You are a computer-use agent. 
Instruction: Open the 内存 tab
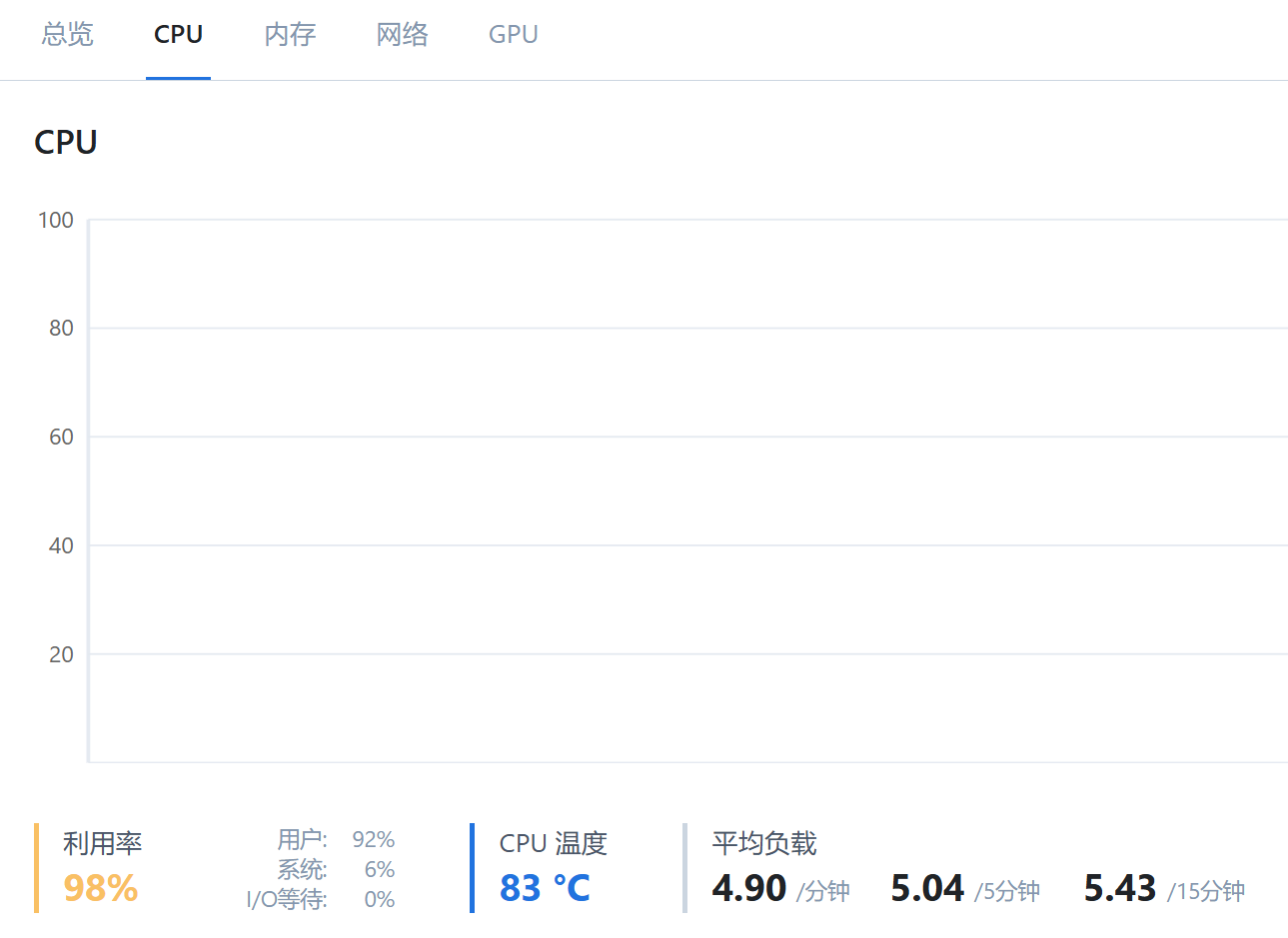[x=290, y=35]
